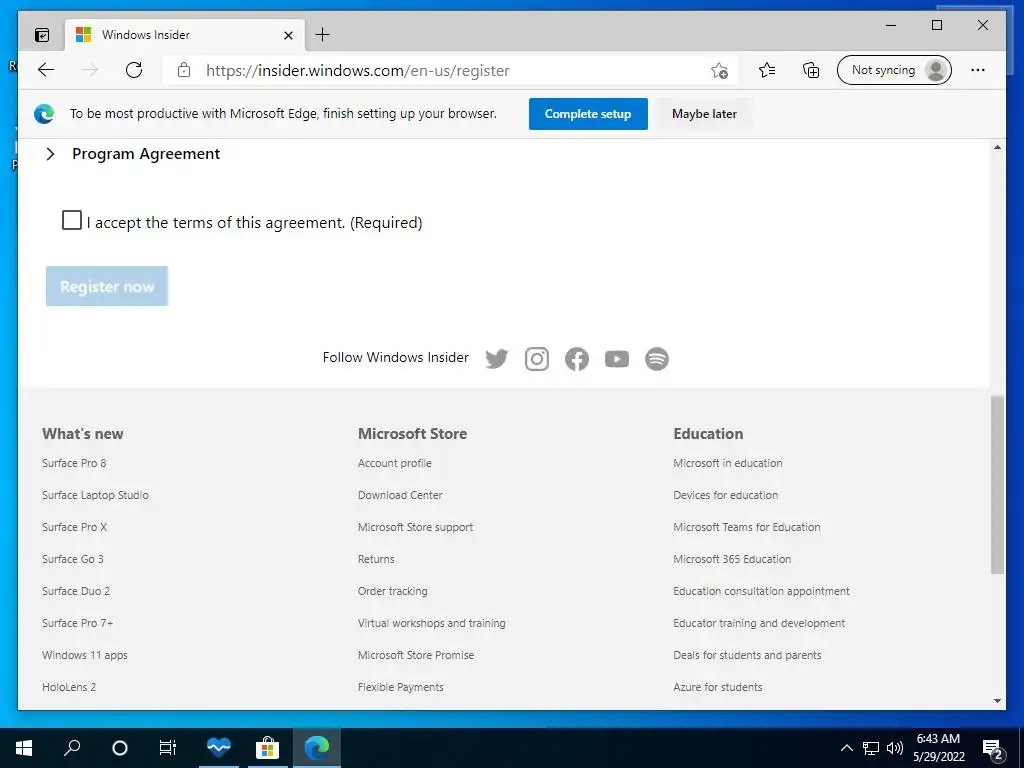Viewport: 1024px width, 768px height.
Task: Click Maybe later button
Action: [704, 114]
